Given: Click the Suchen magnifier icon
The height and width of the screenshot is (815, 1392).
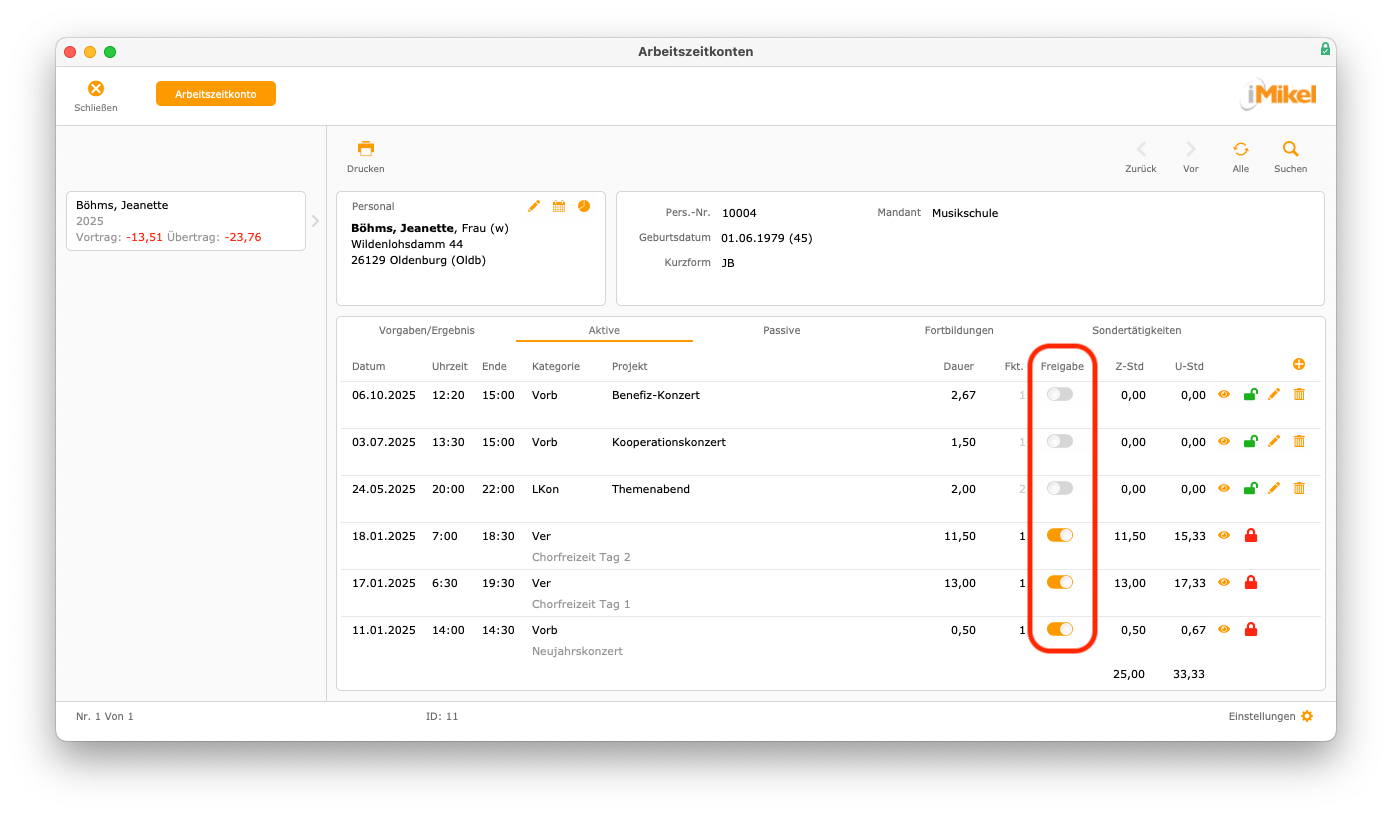Looking at the screenshot, I should (1290, 149).
